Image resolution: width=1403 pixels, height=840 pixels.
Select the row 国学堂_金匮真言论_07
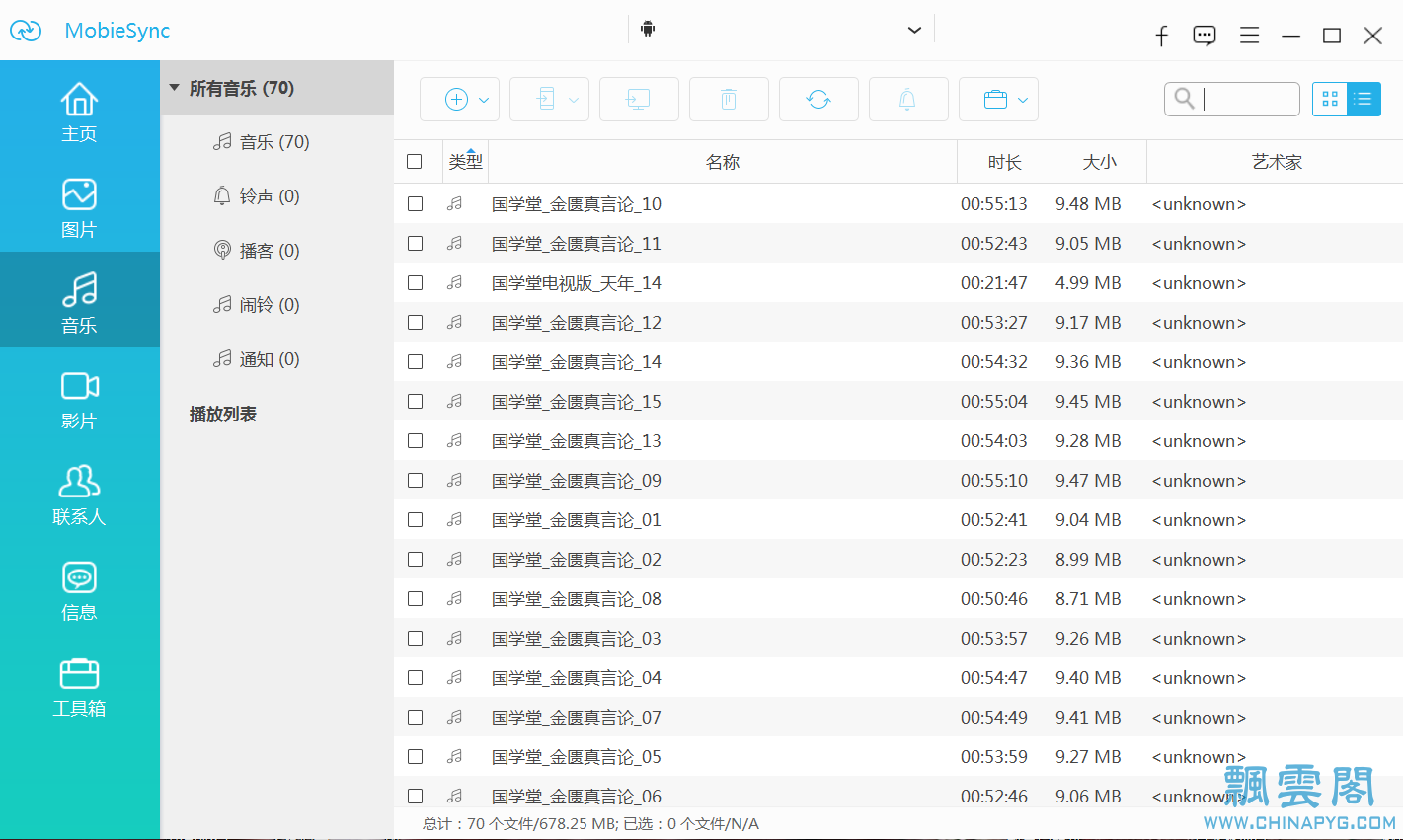(x=898, y=718)
